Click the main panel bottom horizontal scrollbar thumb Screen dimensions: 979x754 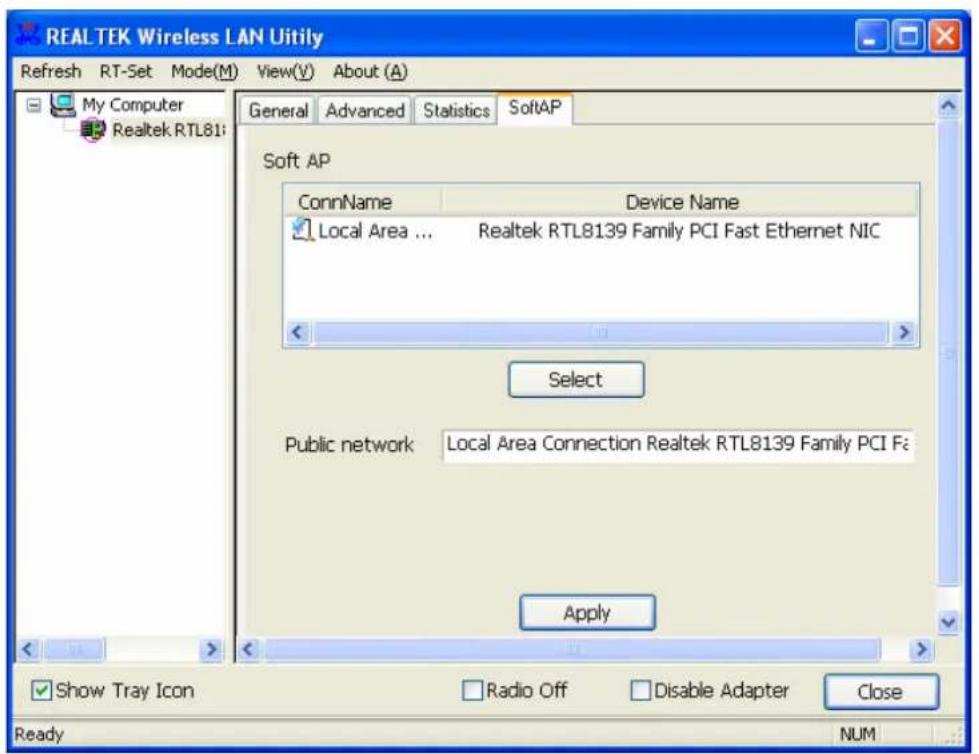coord(573,650)
